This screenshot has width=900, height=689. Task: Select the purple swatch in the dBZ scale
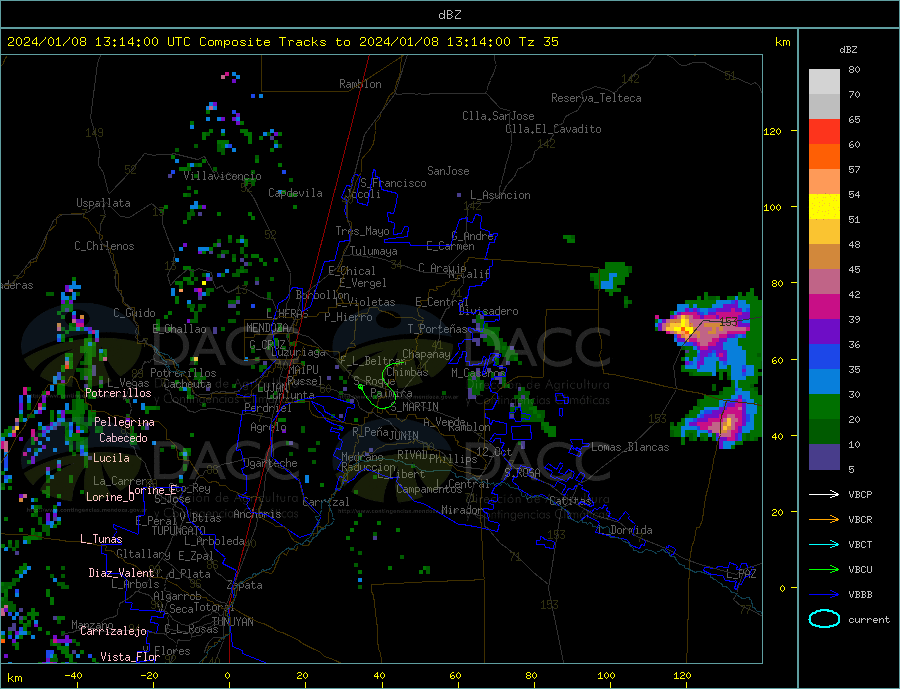point(824,332)
